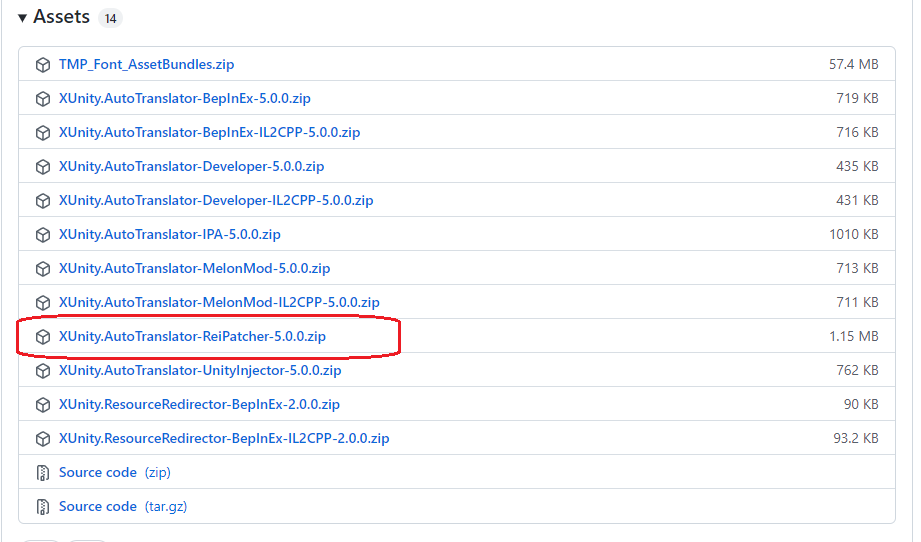Download XUnity.AutoTranslator-IPA-5.0.0.zip
The height and width of the screenshot is (542, 921).
pyautogui.click(x=170, y=234)
